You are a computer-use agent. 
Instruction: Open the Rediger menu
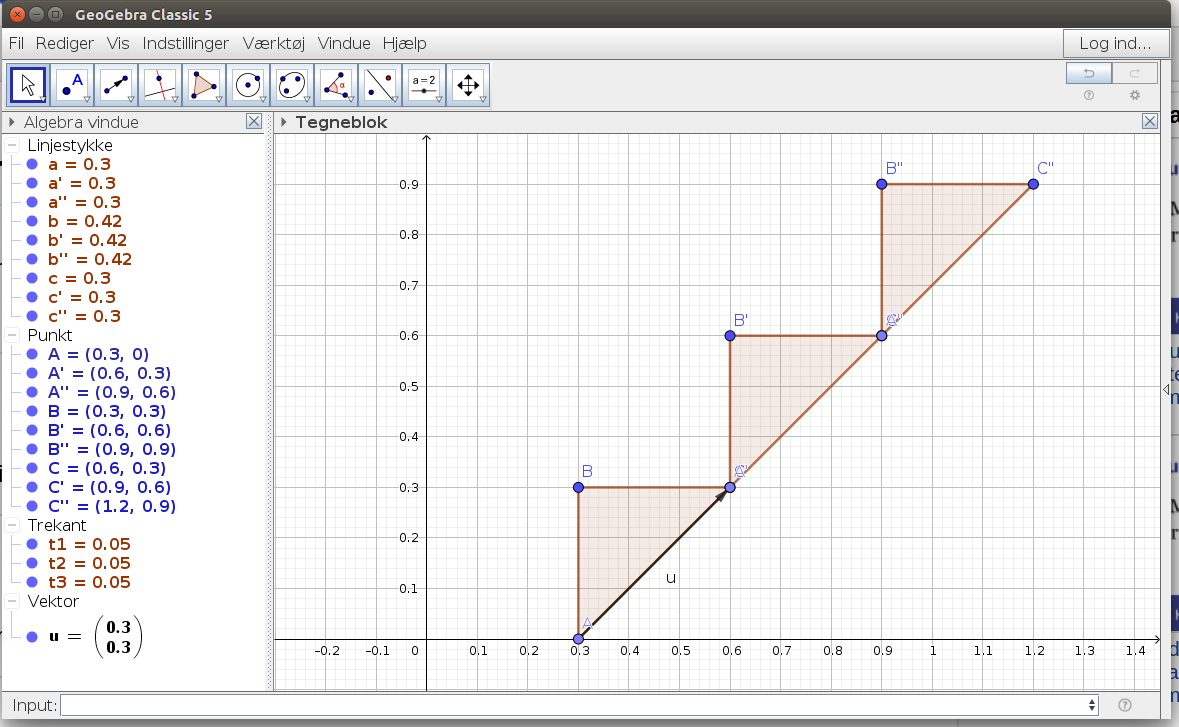pos(65,44)
